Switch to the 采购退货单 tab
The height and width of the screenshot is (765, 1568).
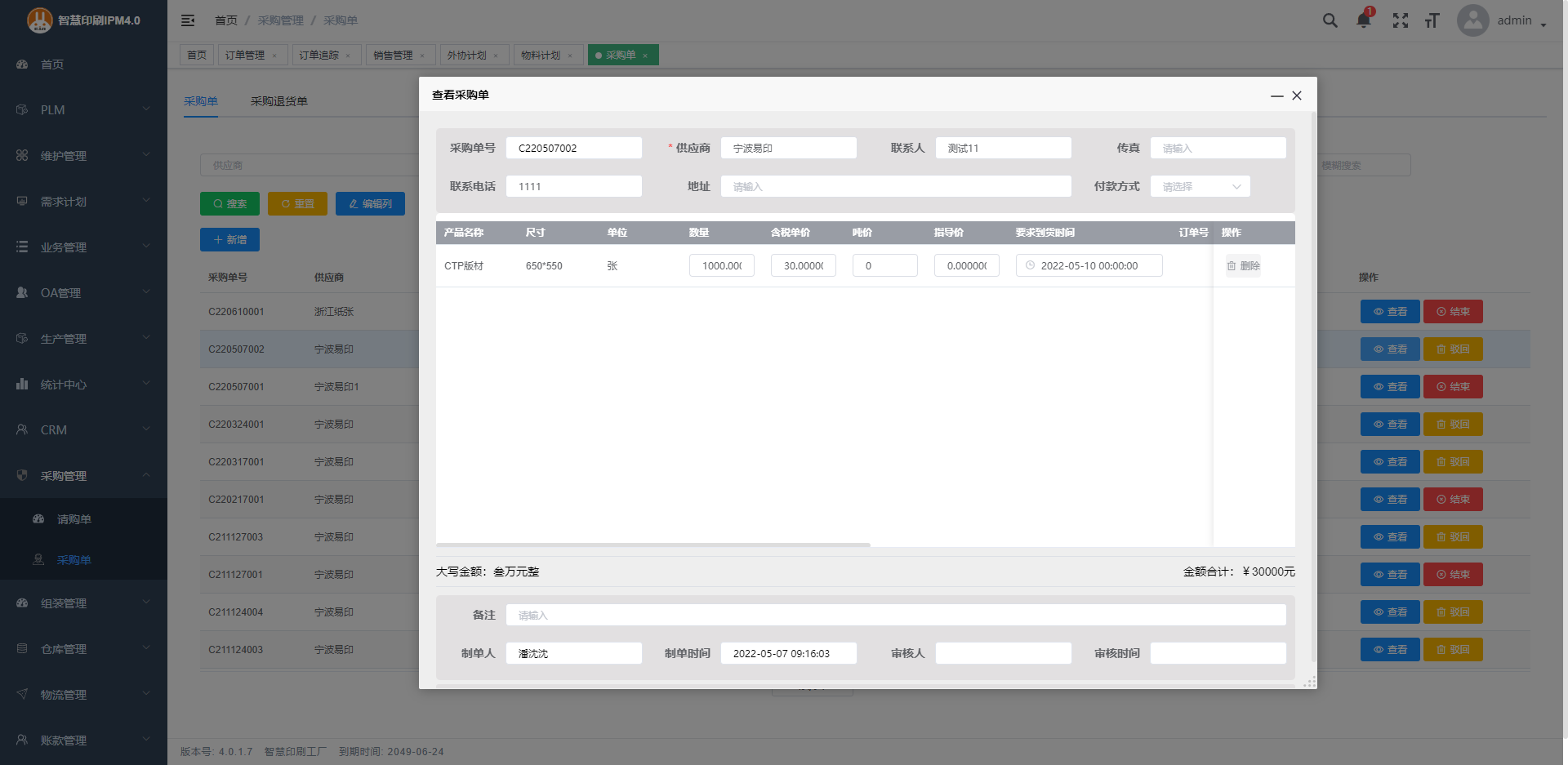(x=278, y=101)
